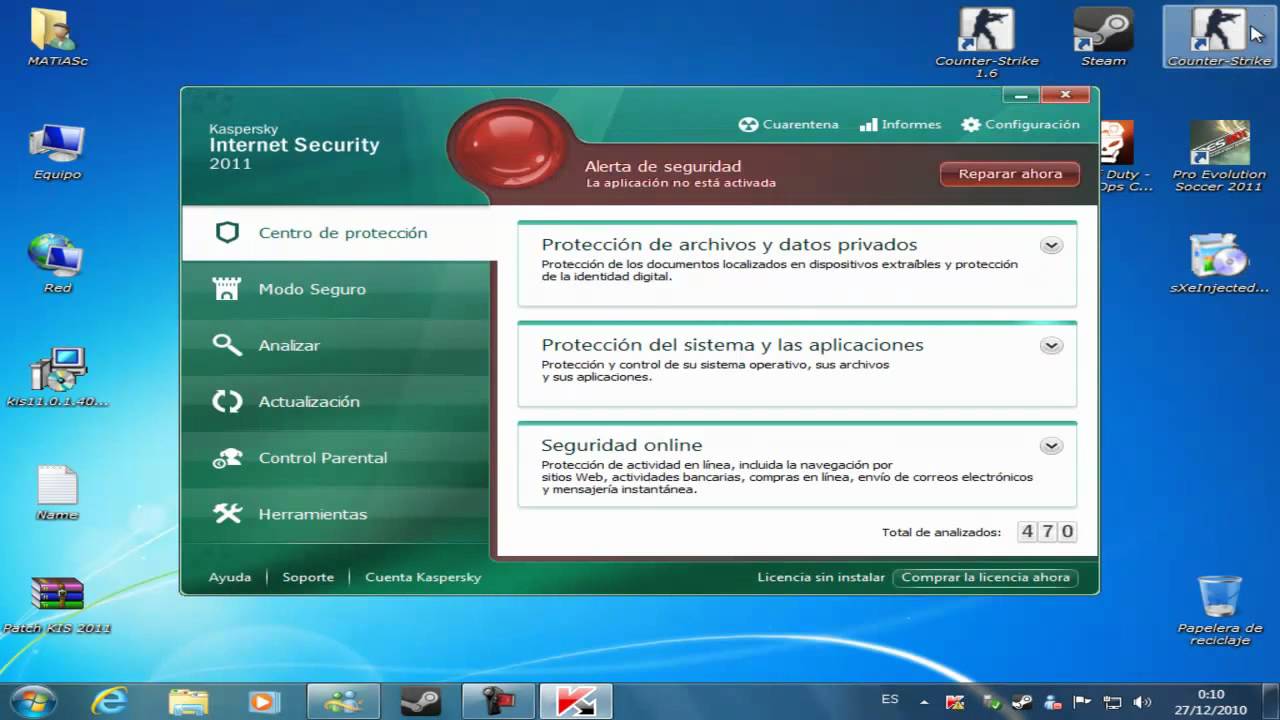
Task: Open the Analizar section
Action: 335,345
